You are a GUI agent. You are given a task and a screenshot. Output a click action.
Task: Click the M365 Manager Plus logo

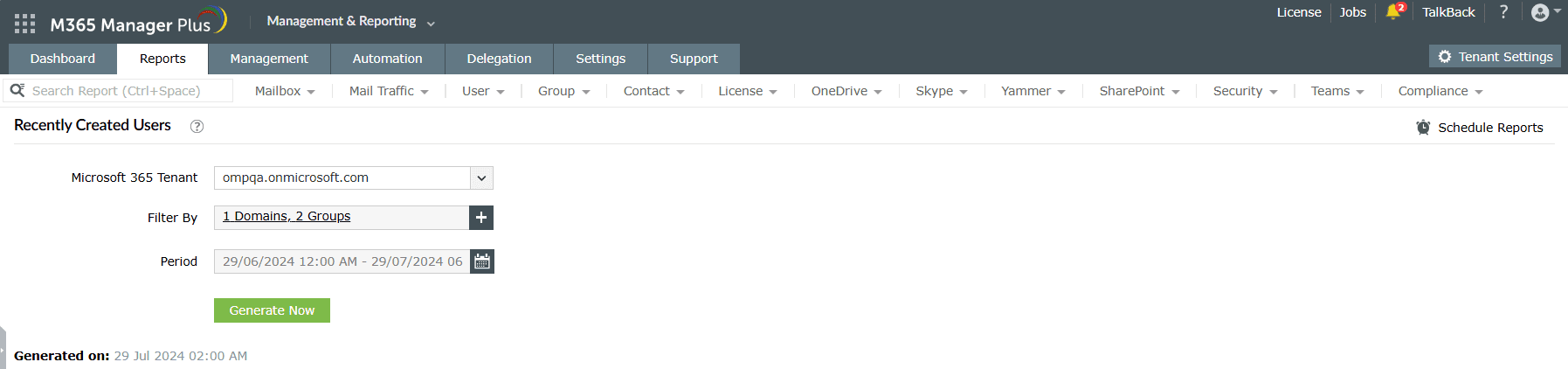pos(139,22)
